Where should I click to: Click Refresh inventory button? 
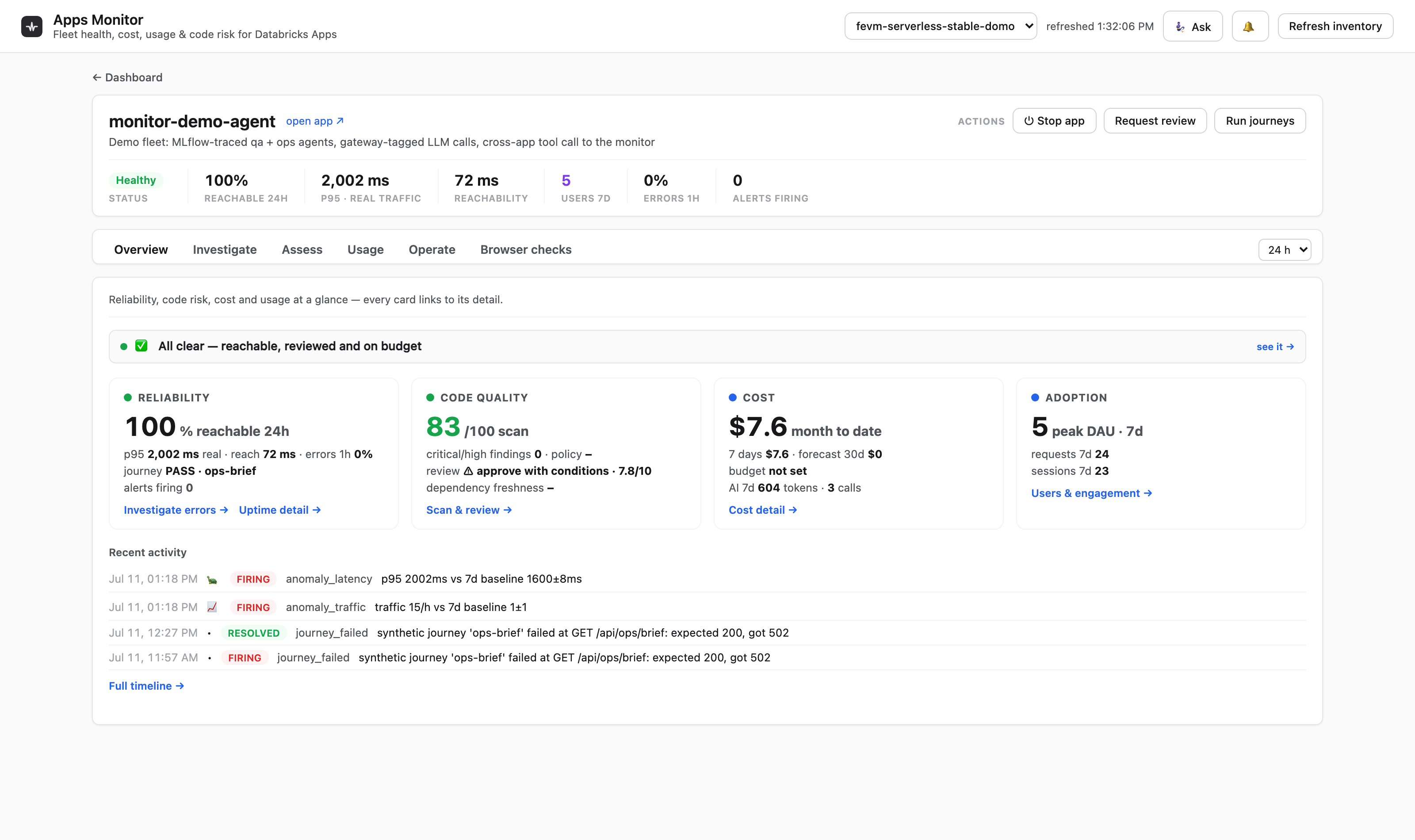1335,27
